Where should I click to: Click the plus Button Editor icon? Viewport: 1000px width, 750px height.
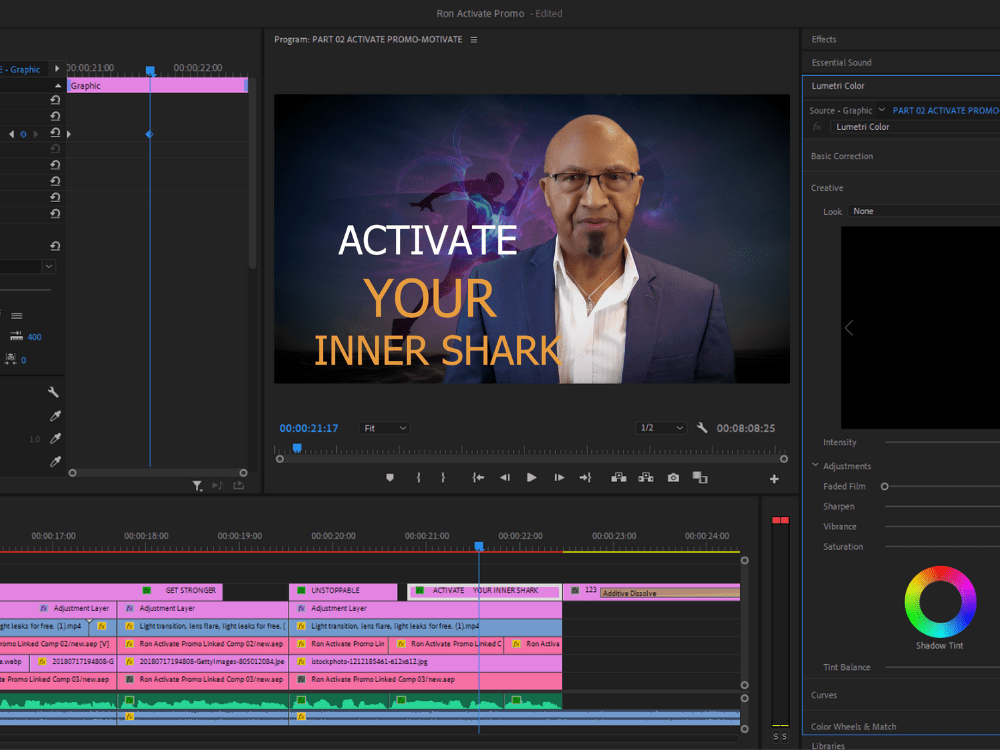pos(775,477)
